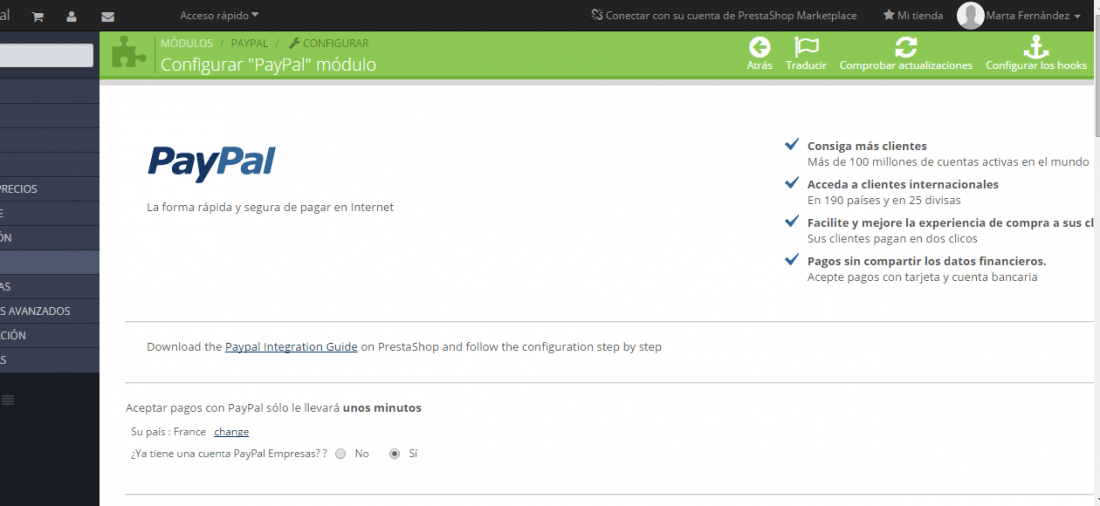The width and height of the screenshot is (1100, 506).
Task: Click the Configurar breadcrumb with wrench
Action: [328, 44]
